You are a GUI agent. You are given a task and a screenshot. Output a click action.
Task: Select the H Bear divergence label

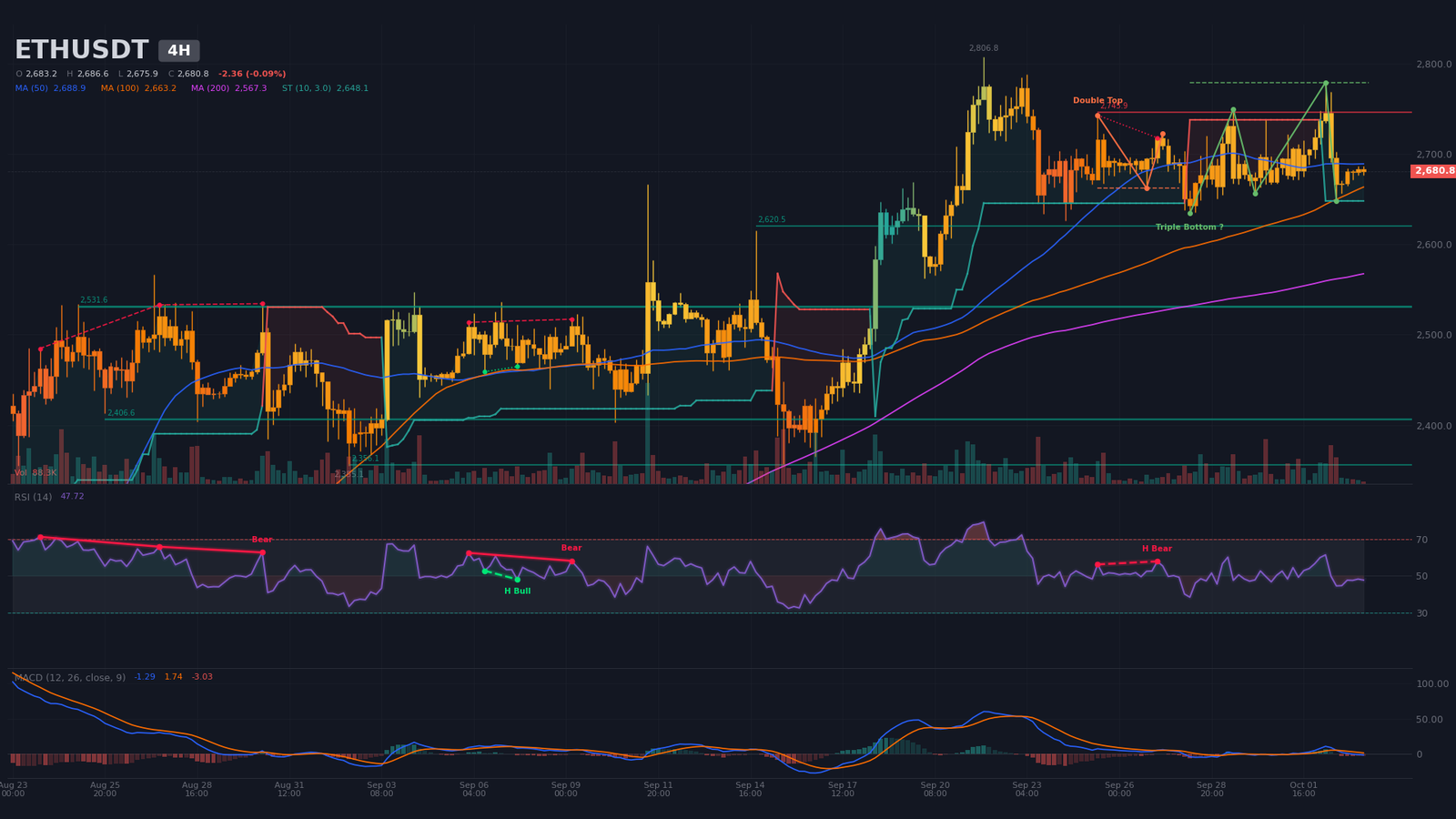[1158, 549]
